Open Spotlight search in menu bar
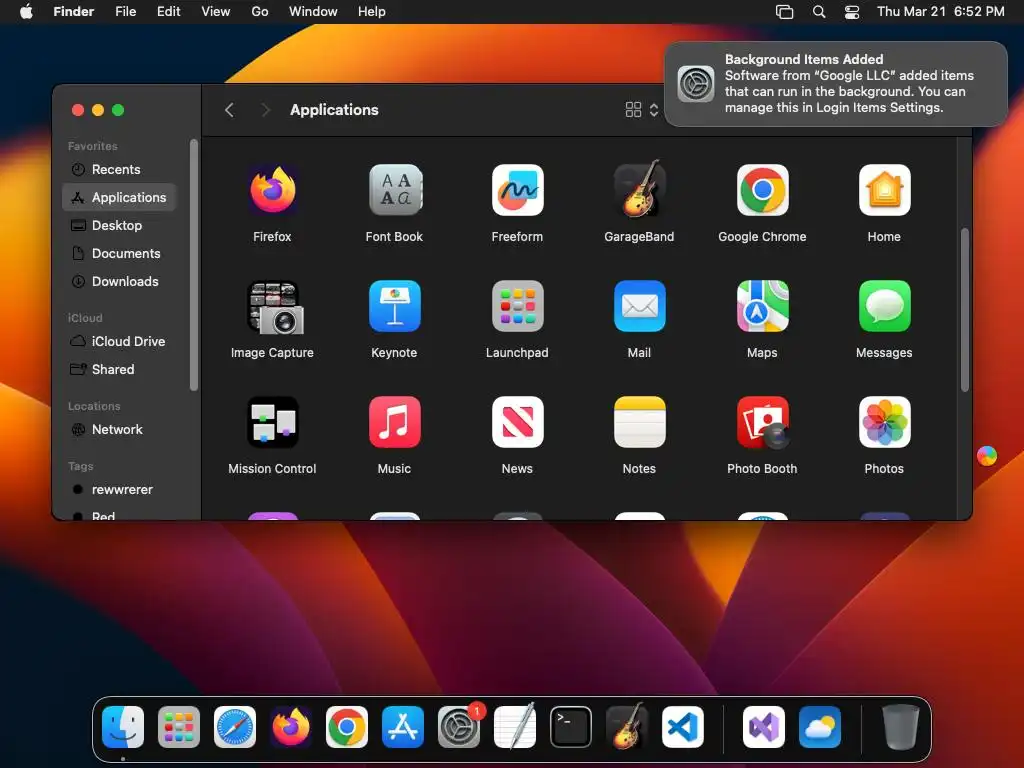1024x768 pixels. pos(819,12)
